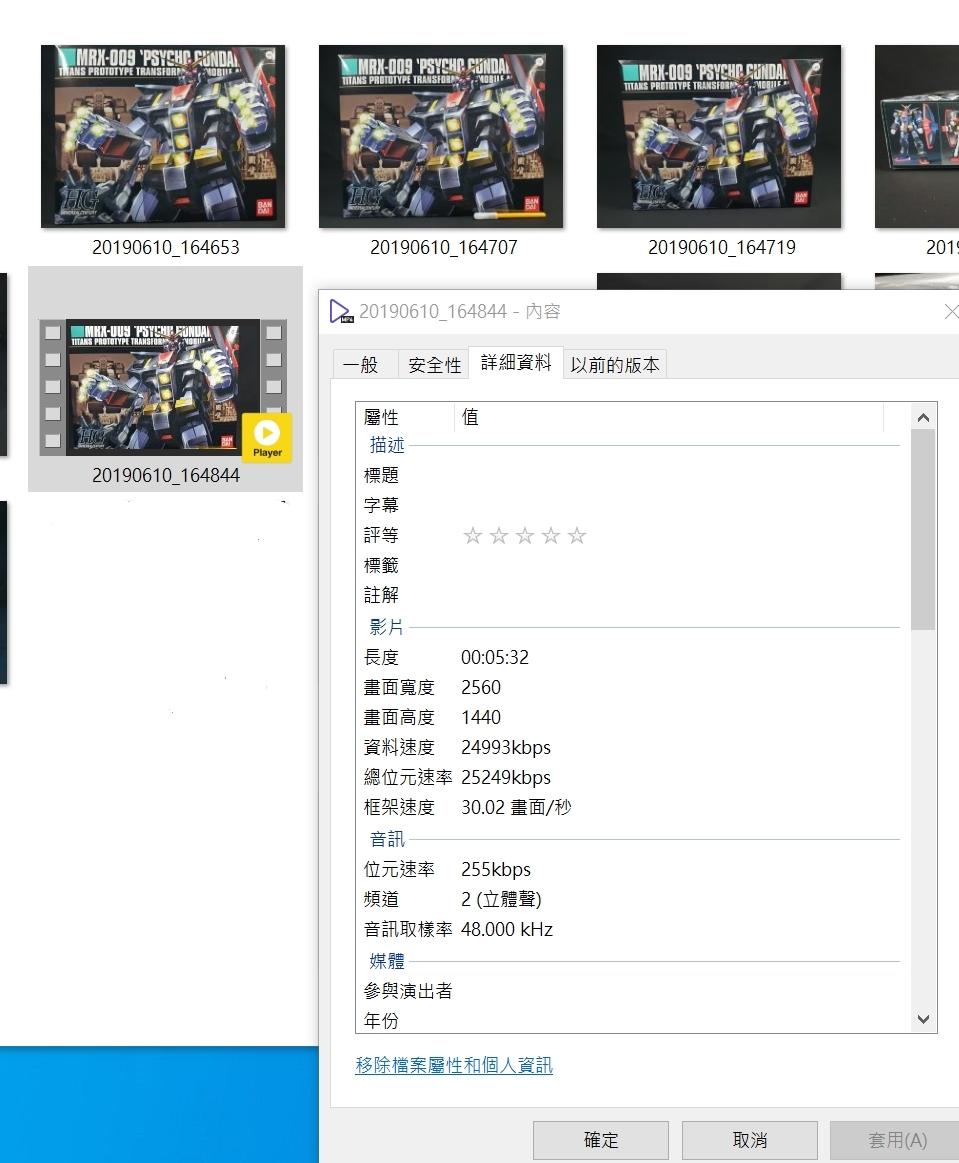Screen dimensions: 959x1163
Task: Select thumbnail 20190610_164719
Action: coord(719,137)
